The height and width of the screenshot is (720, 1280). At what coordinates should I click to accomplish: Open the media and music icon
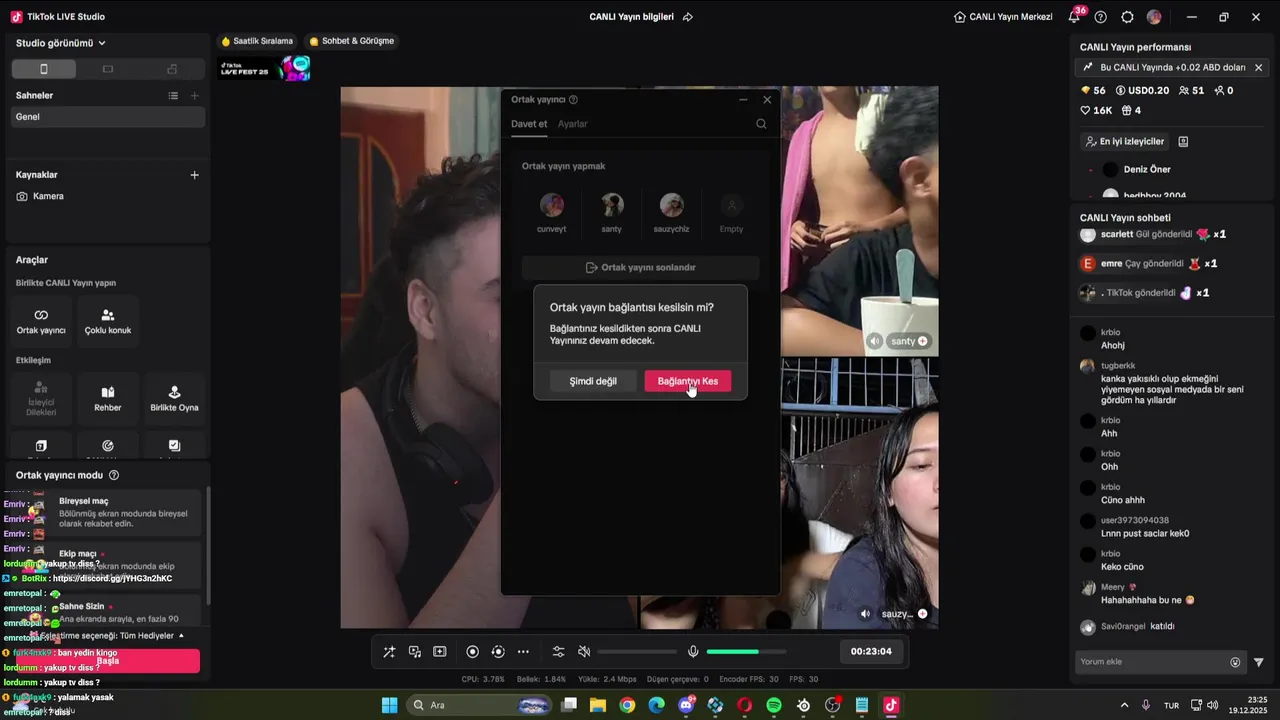(x=415, y=652)
